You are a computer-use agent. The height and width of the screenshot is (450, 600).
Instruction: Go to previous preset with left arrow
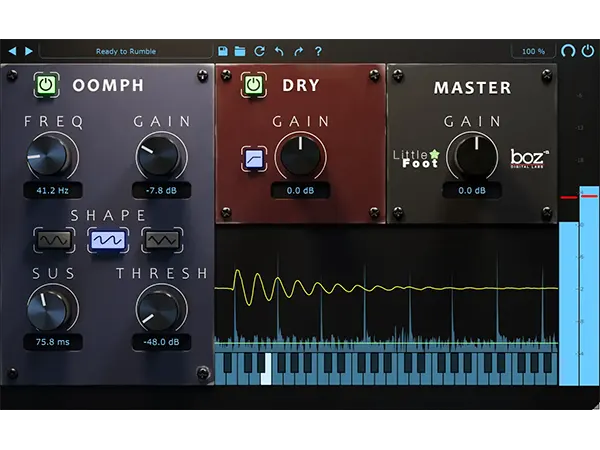coord(12,50)
